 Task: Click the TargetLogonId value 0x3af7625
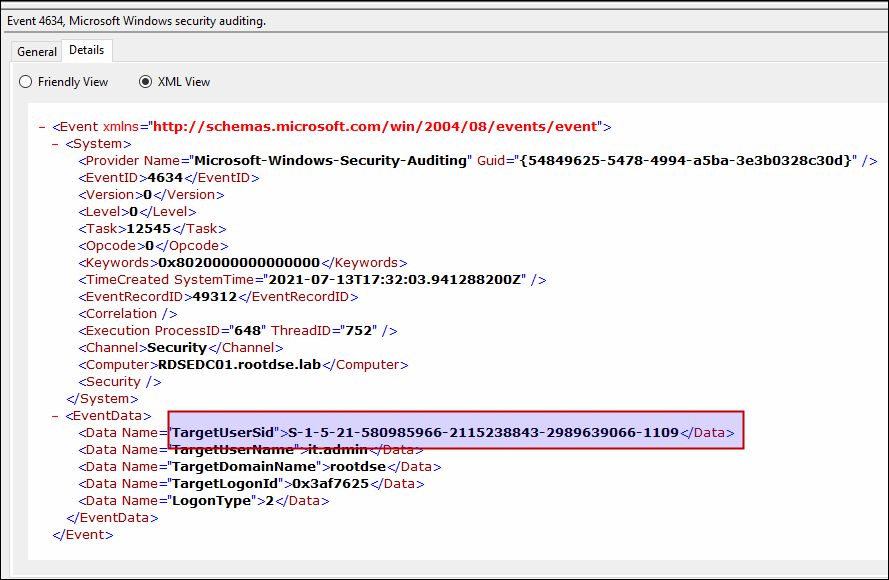click(x=331, y=484)
